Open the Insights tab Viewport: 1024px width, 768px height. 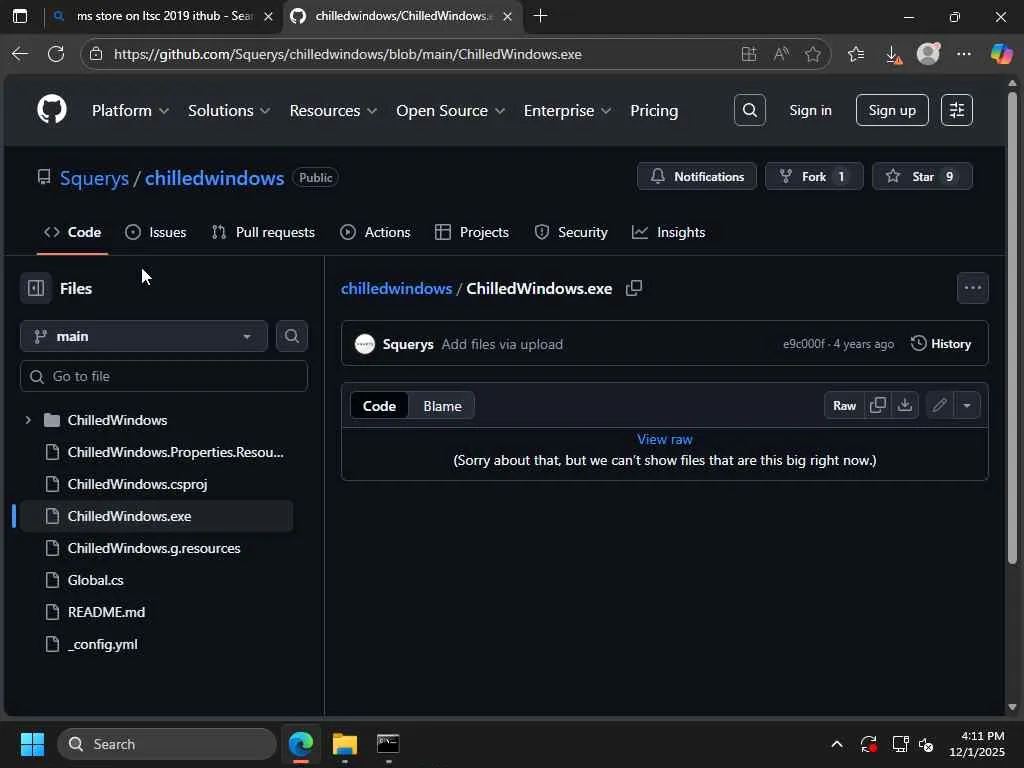[x=669, y=232]
